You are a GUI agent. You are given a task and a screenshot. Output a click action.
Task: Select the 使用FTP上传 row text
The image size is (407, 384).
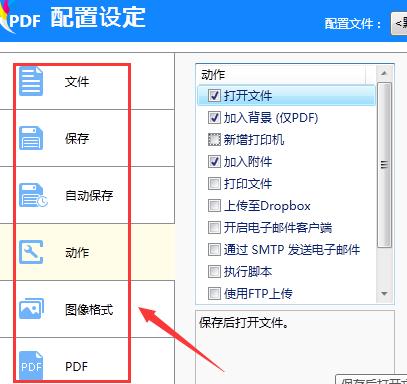pos(258,294)
